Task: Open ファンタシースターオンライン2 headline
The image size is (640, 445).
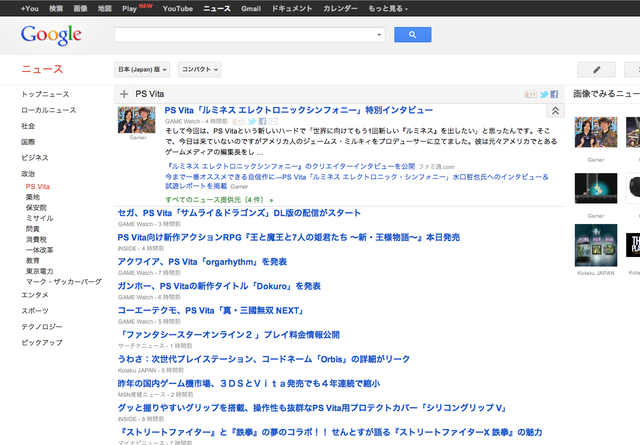Action: (x=229, y=335)
